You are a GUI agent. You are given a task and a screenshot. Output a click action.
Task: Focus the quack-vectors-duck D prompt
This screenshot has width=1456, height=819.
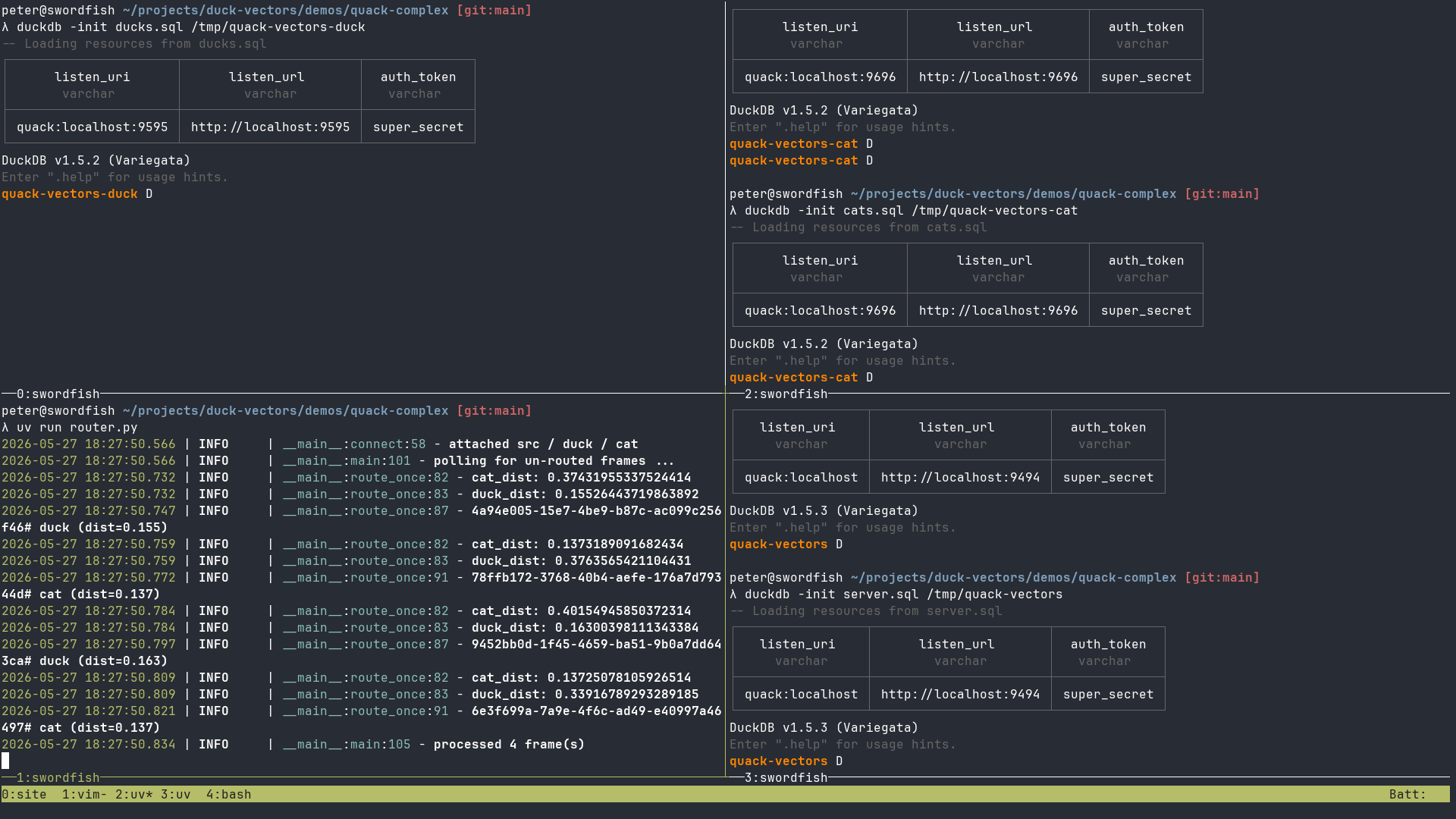click(x=77, y=193)
